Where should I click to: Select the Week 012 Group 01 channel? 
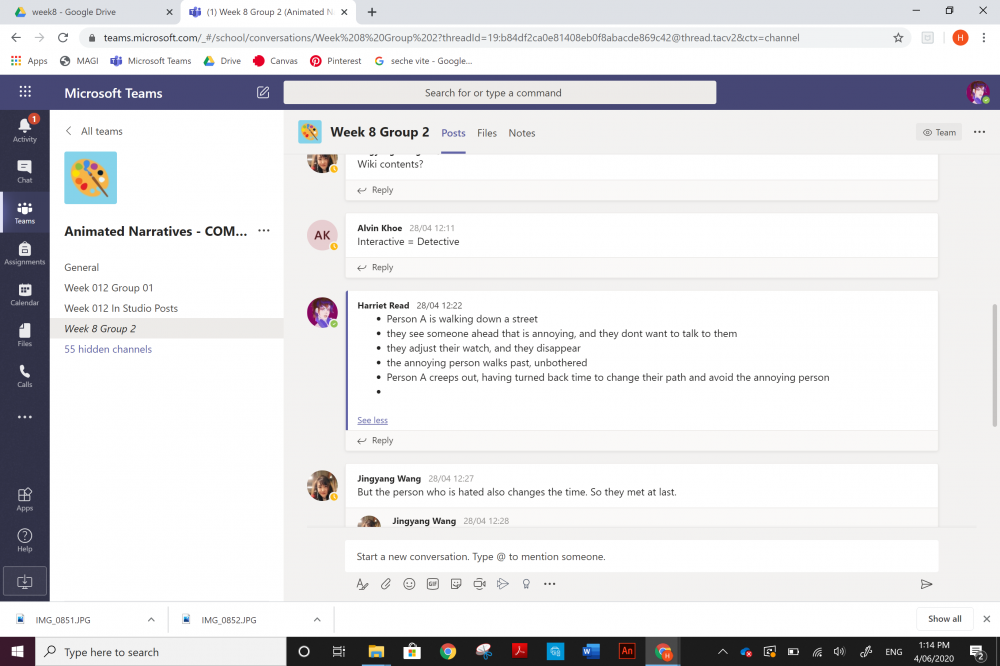click(108, 288)
